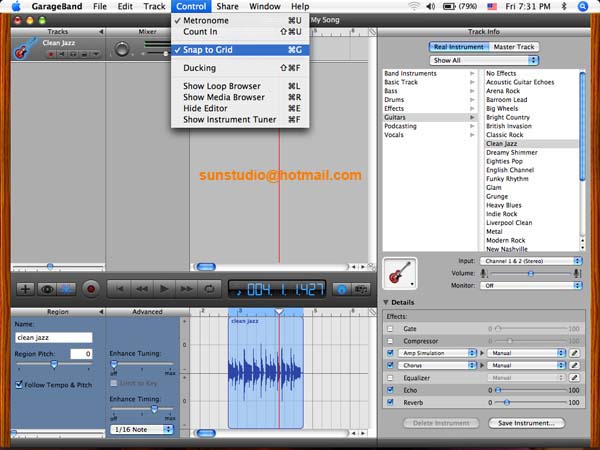This screenshot has width=600, height=450.
Task: Select Real Instrument tab
Action: 459,47
